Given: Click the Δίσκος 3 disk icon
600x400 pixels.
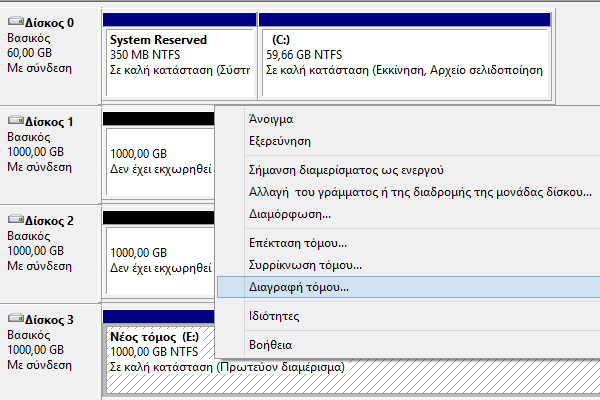Looking at the screenshot, I should click(16, 318).
